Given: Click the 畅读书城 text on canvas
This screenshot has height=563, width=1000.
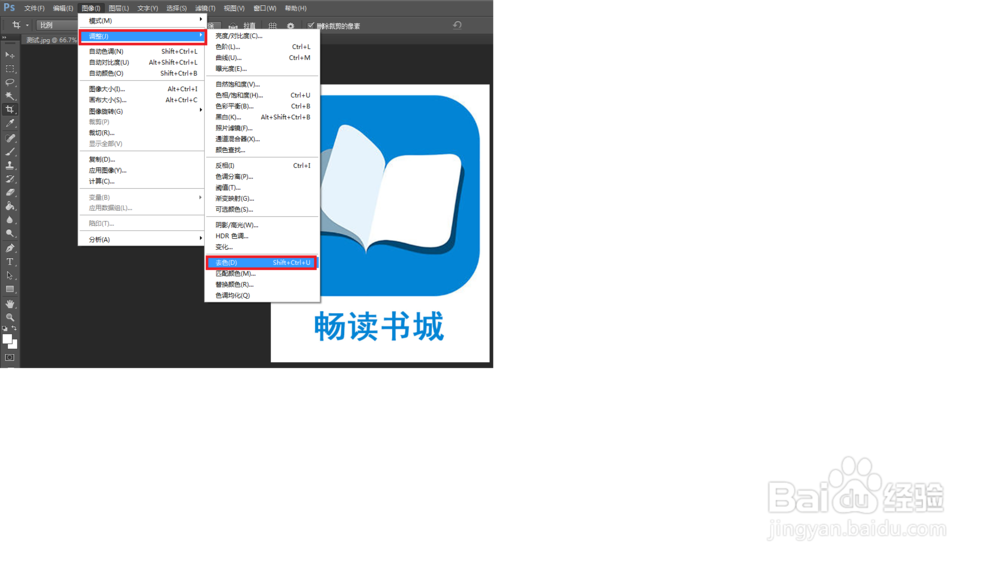Looking at the screenshot, I should 379,326.
